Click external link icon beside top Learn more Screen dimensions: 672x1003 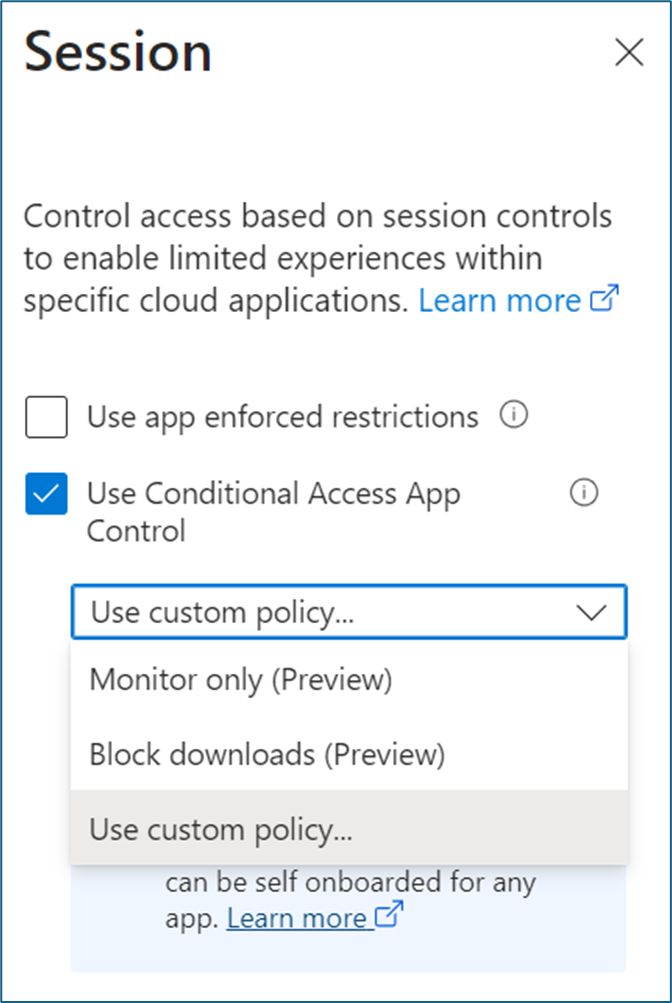pos(607,299)
